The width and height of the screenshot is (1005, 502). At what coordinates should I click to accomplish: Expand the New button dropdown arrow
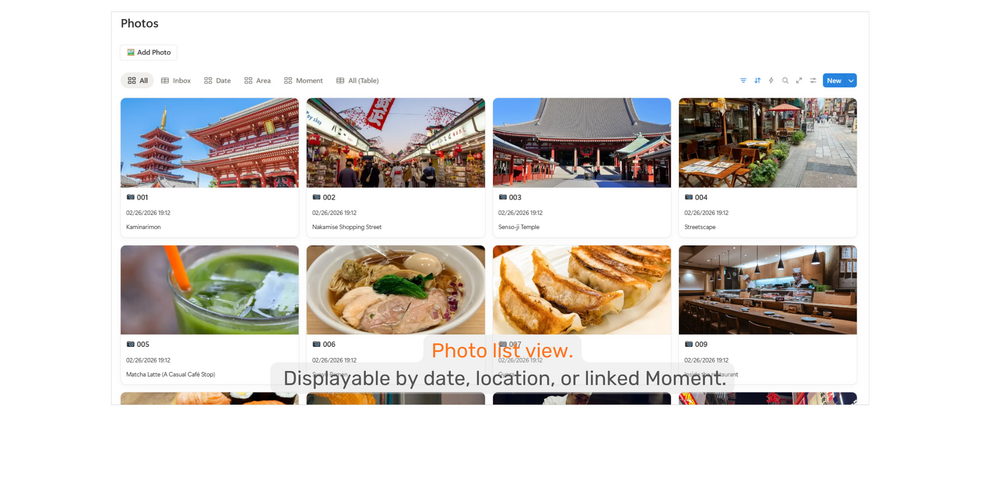point(851,81)
